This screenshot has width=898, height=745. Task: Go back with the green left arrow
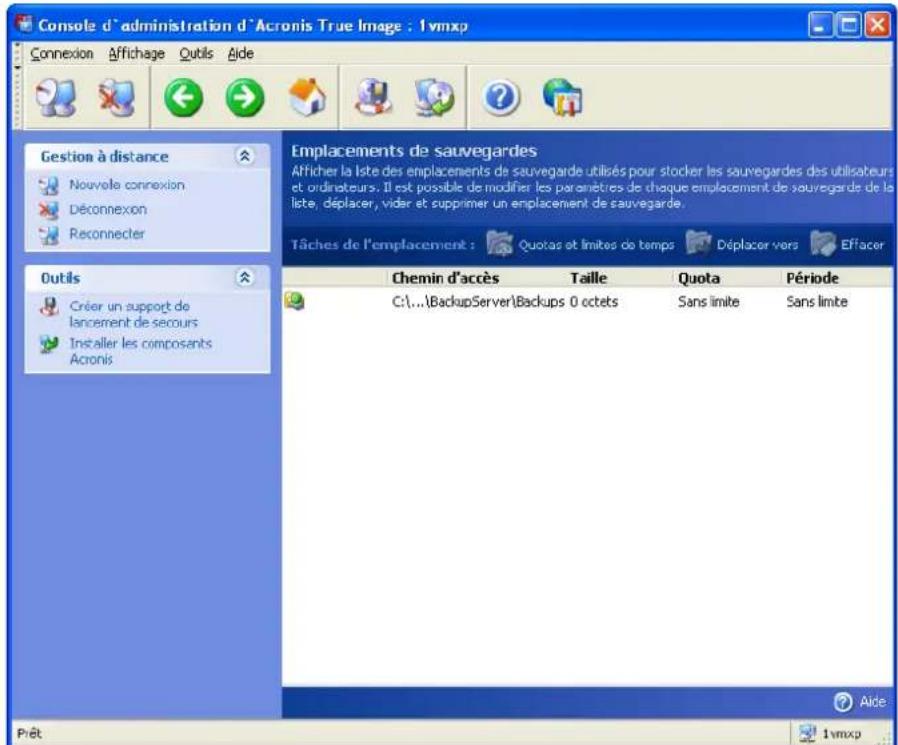pos(183,98)
